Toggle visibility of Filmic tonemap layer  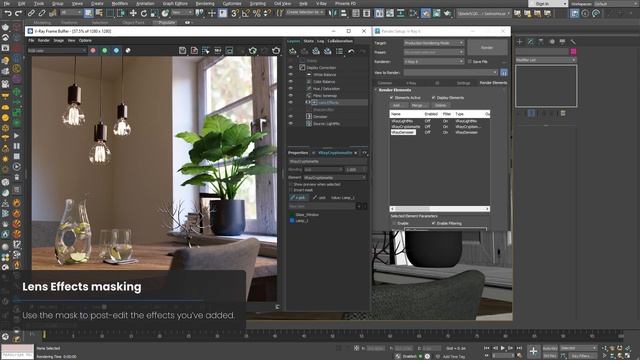(291, 96)
